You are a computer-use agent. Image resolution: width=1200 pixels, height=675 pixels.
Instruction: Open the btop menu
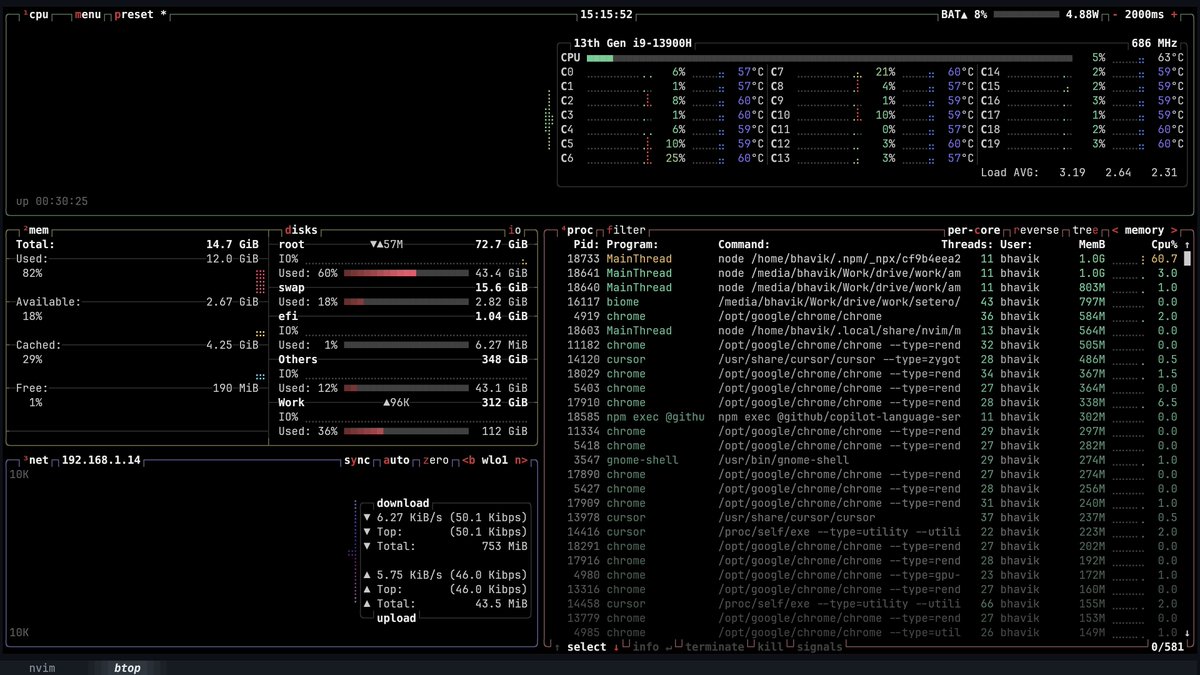tap(88, 15)
